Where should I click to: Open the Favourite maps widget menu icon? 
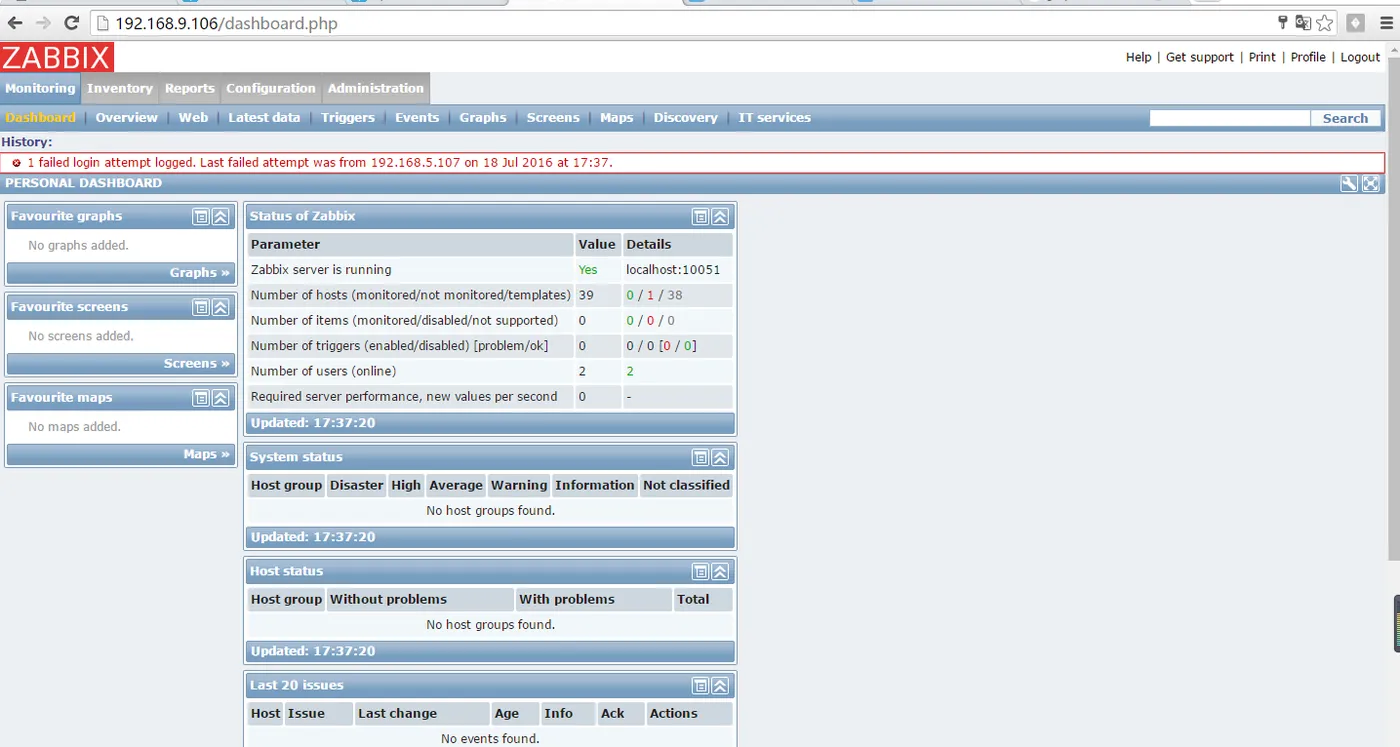(x=201, y=398)
